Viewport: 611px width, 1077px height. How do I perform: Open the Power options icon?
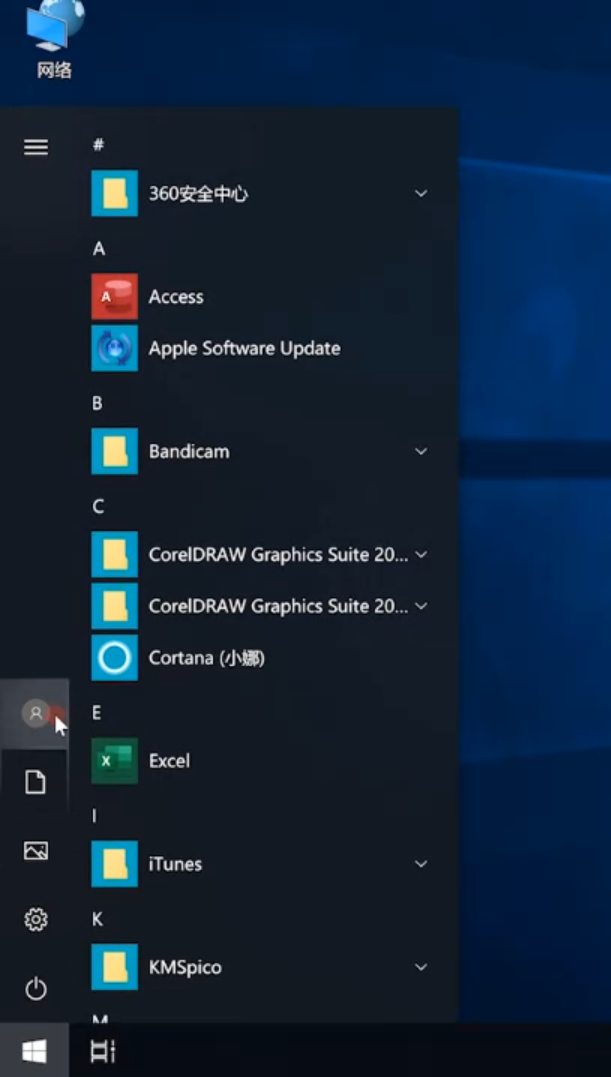tap(36, 989)
